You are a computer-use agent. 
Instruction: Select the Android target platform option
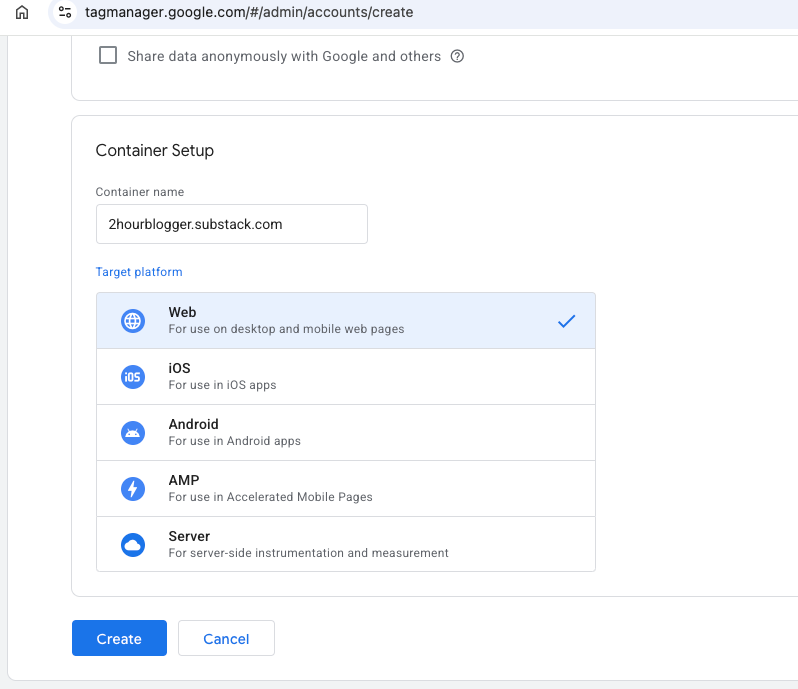click(346, 433)
